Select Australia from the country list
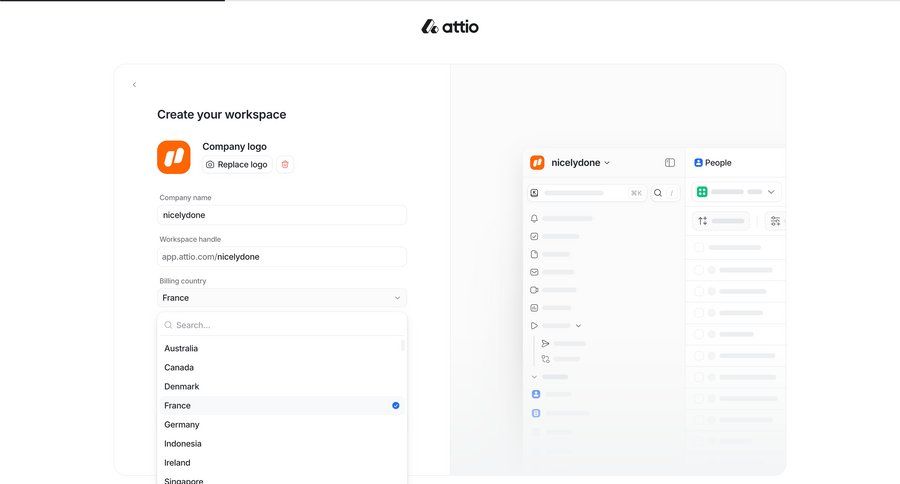Image resolution: width=900 pixels, height=484 pixels. [282, 349]
